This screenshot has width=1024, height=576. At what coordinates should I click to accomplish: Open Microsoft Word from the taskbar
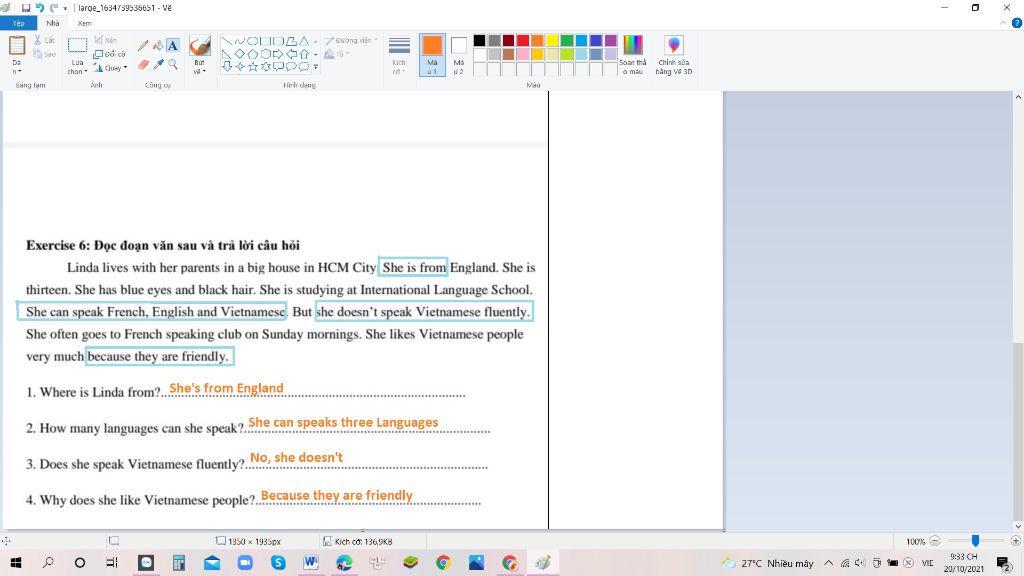(x=311, y=562)
